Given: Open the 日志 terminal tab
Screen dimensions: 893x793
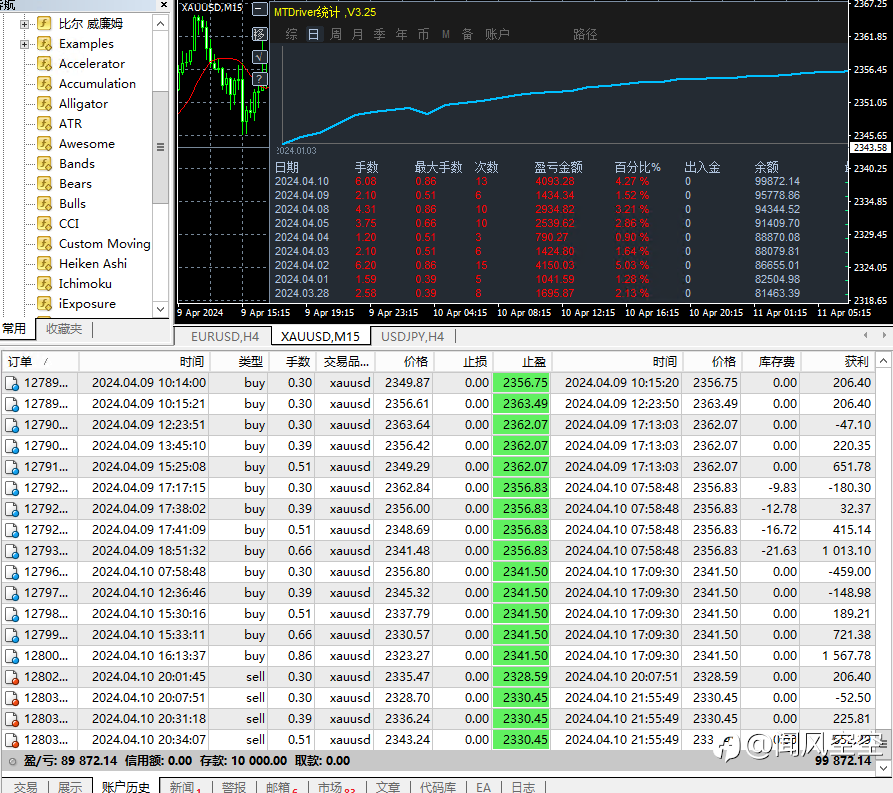Looking at the screenshot, I should pos(523,787).
